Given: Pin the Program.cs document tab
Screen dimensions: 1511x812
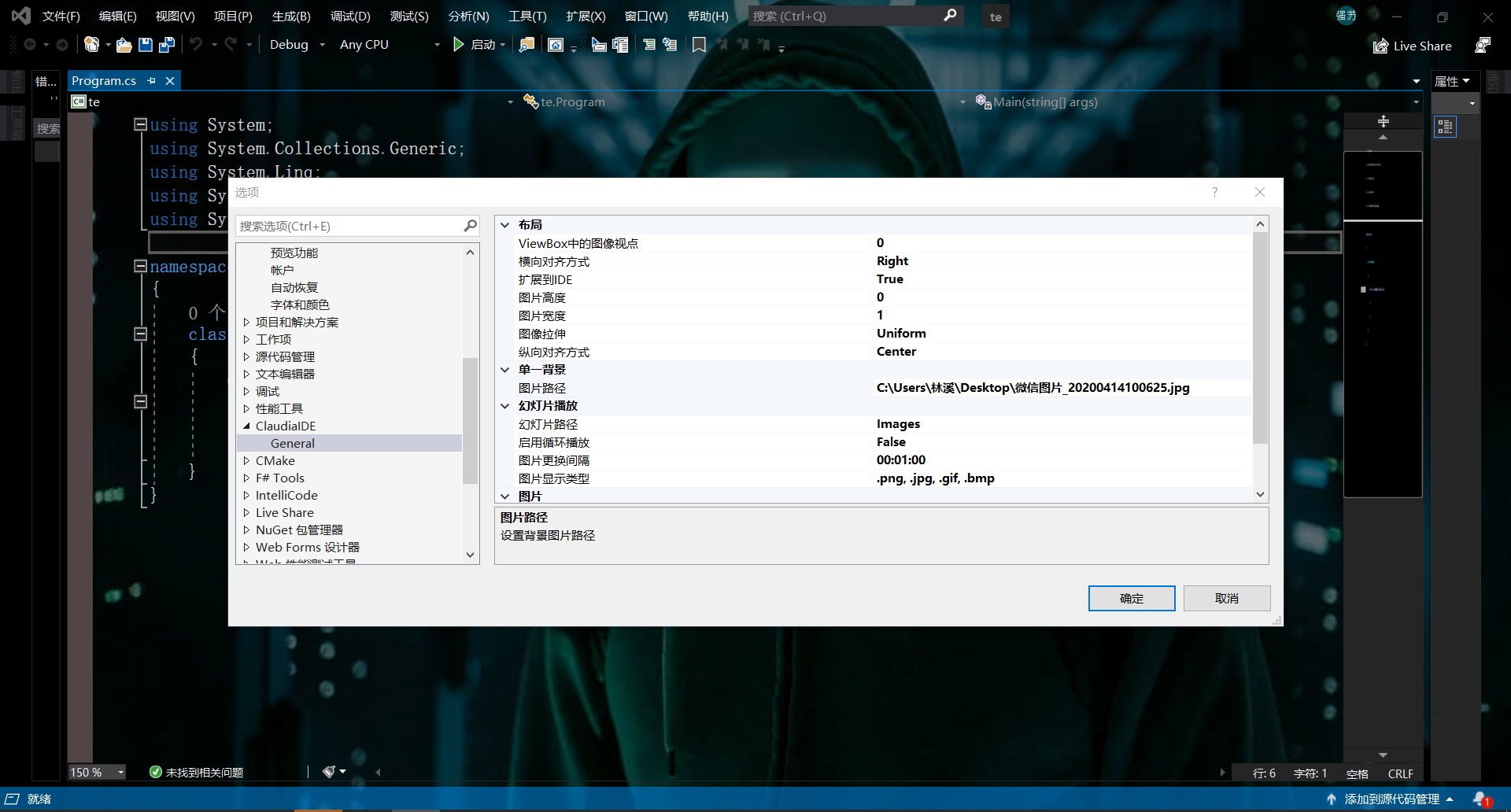Looking at the screenshot, I should click(x=150, y=80).
